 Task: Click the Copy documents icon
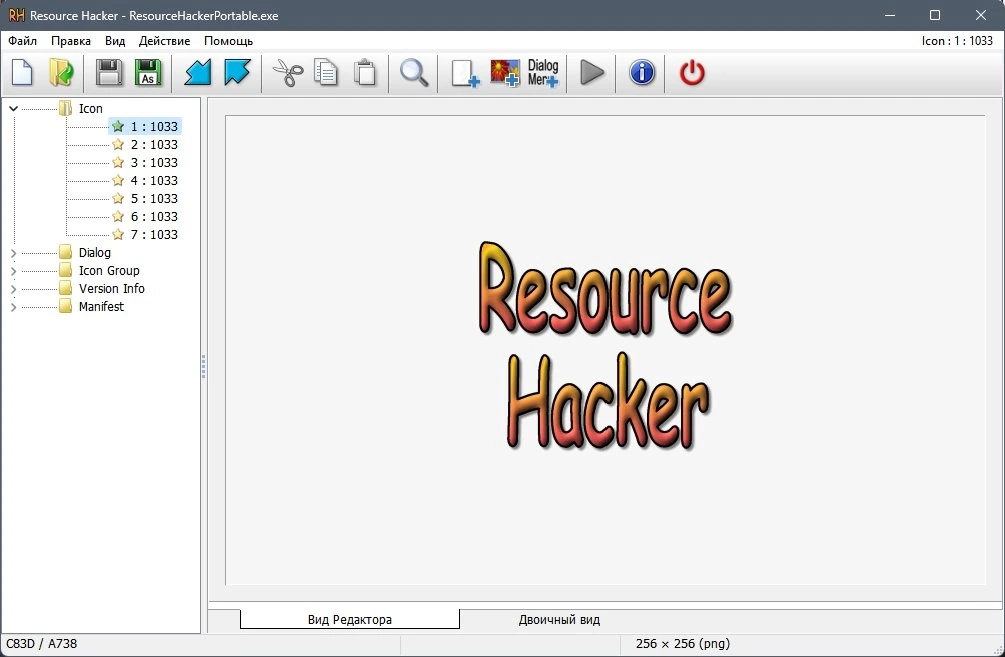tap(326, 72)
